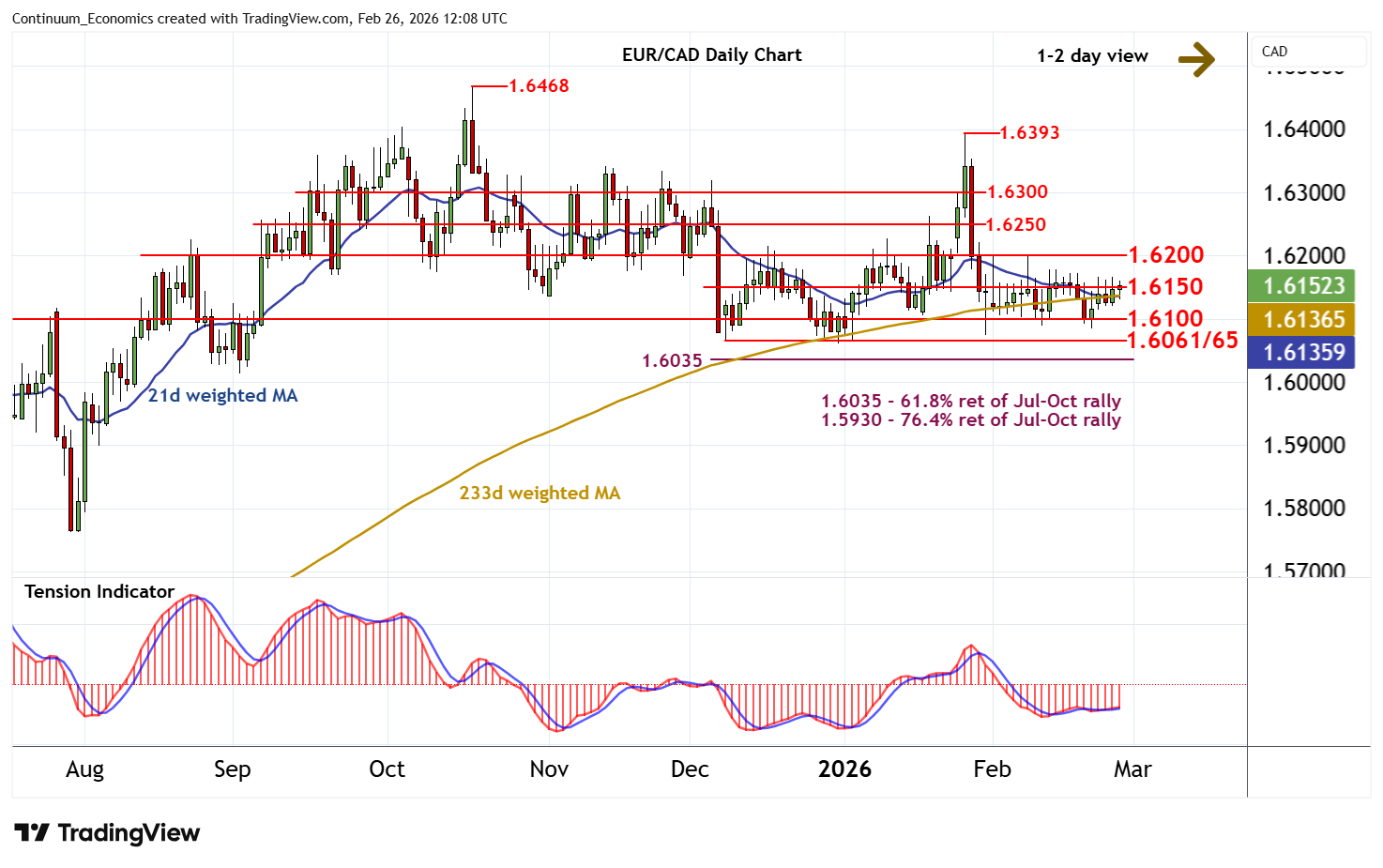Click the 1.6035 retracement level label
This screenshot has height=868, width=1383.
[672, 361]
